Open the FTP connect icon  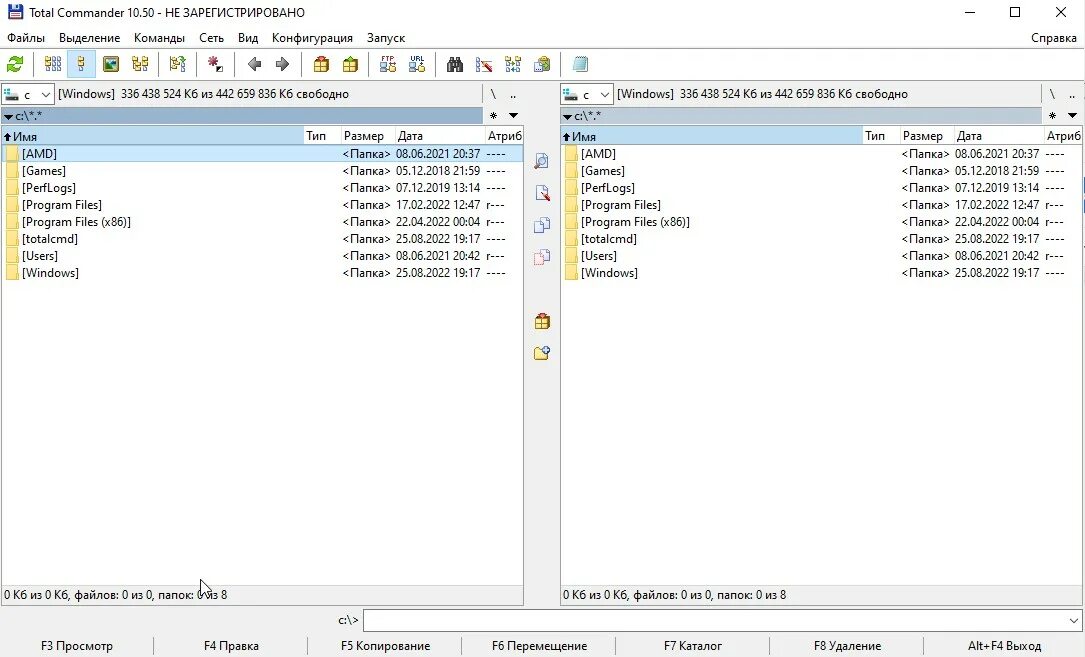click(388, 64)
